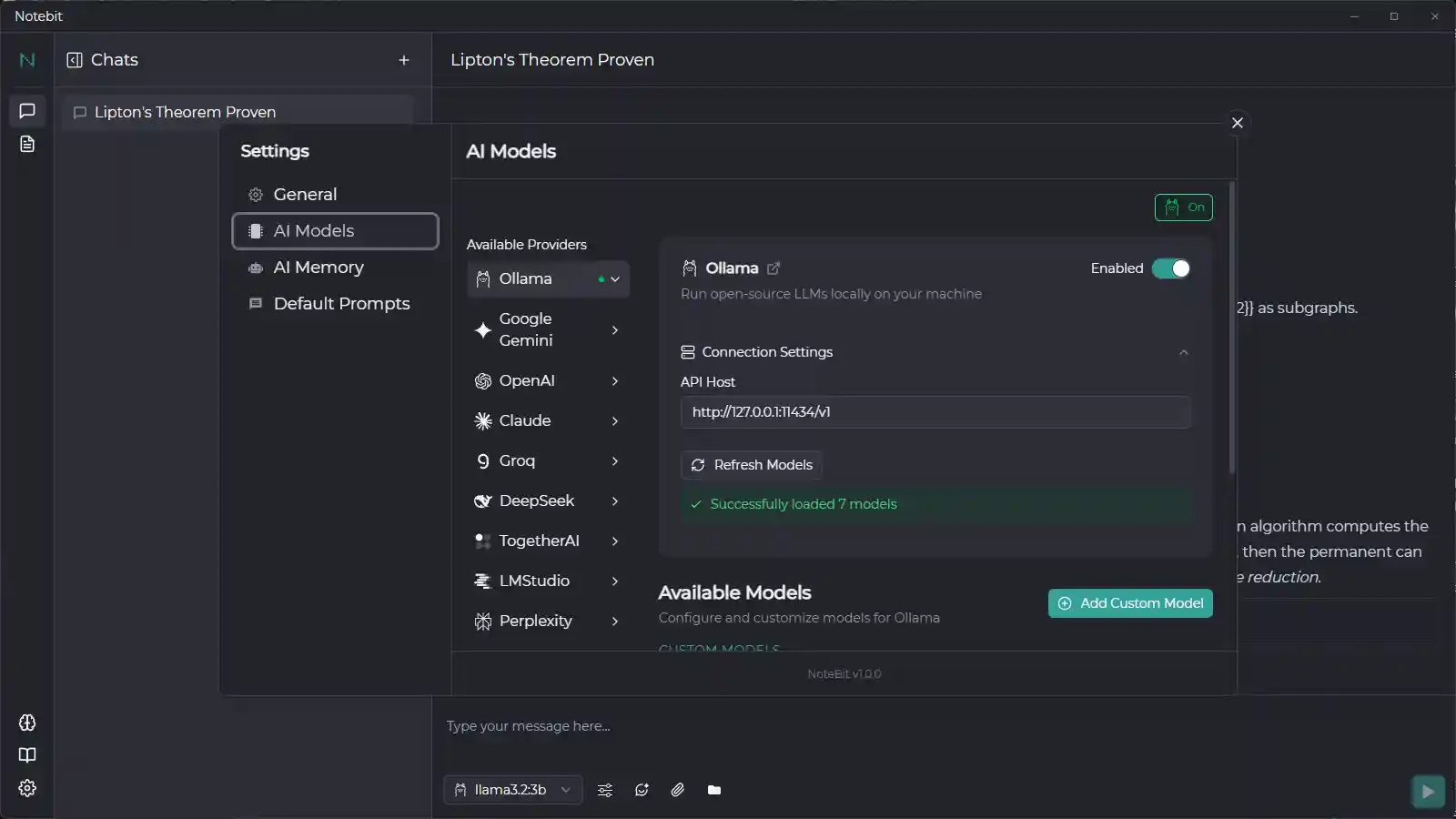Screen dimensions: 1456x819
Task: Expand the Google Gemini provider chevron
Action: [x=616, y=330]
